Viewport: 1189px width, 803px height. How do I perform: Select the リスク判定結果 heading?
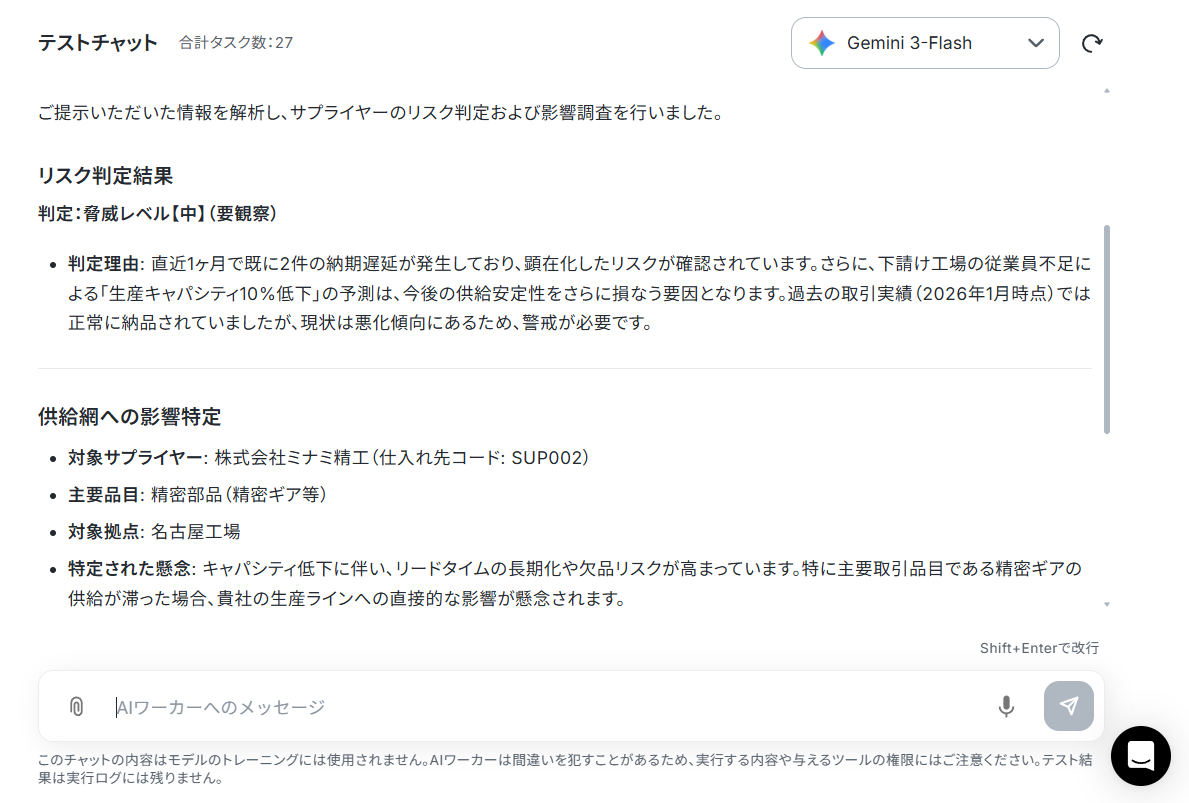[x=105, y=176]
